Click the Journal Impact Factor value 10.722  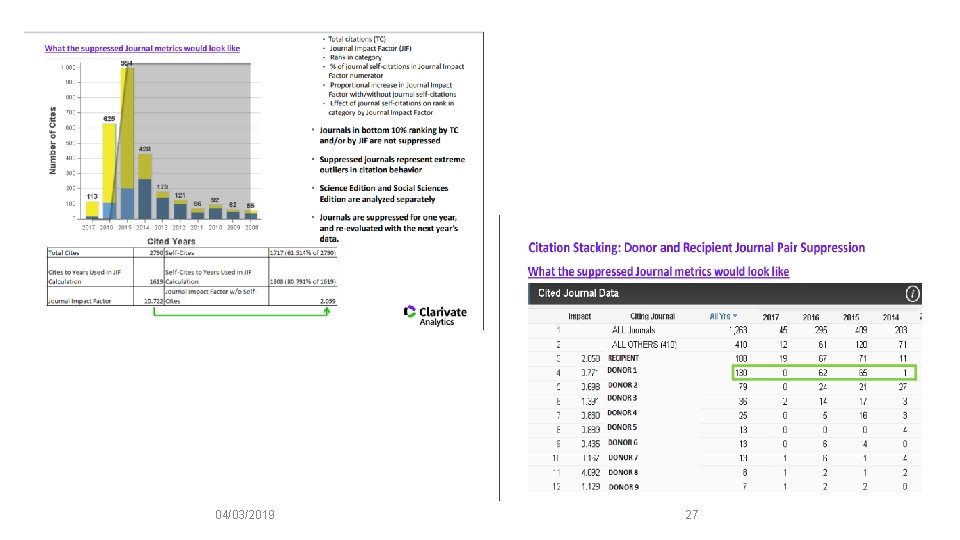click(154, 301)
